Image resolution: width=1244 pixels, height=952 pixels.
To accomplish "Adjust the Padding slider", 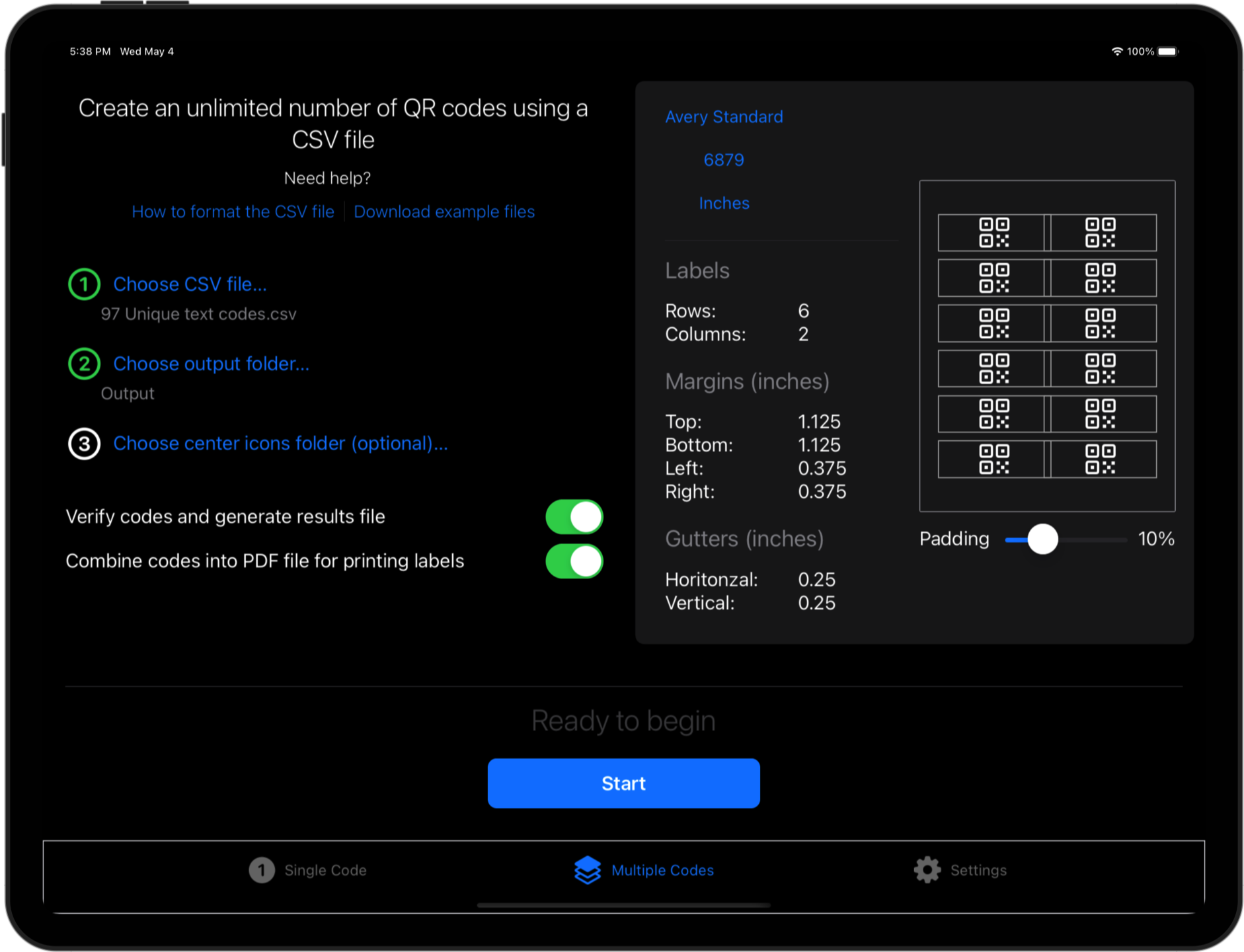I will 1042,539.
